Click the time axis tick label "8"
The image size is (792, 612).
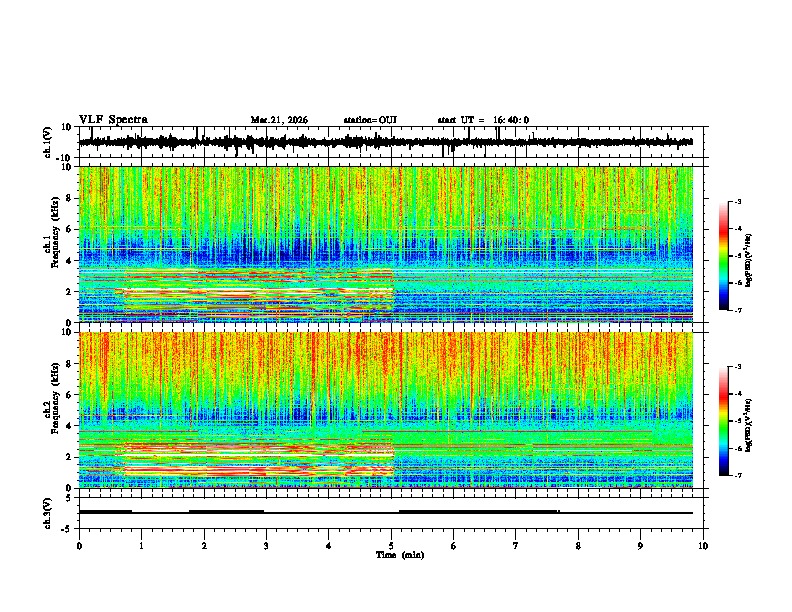[x=578, y=546]
